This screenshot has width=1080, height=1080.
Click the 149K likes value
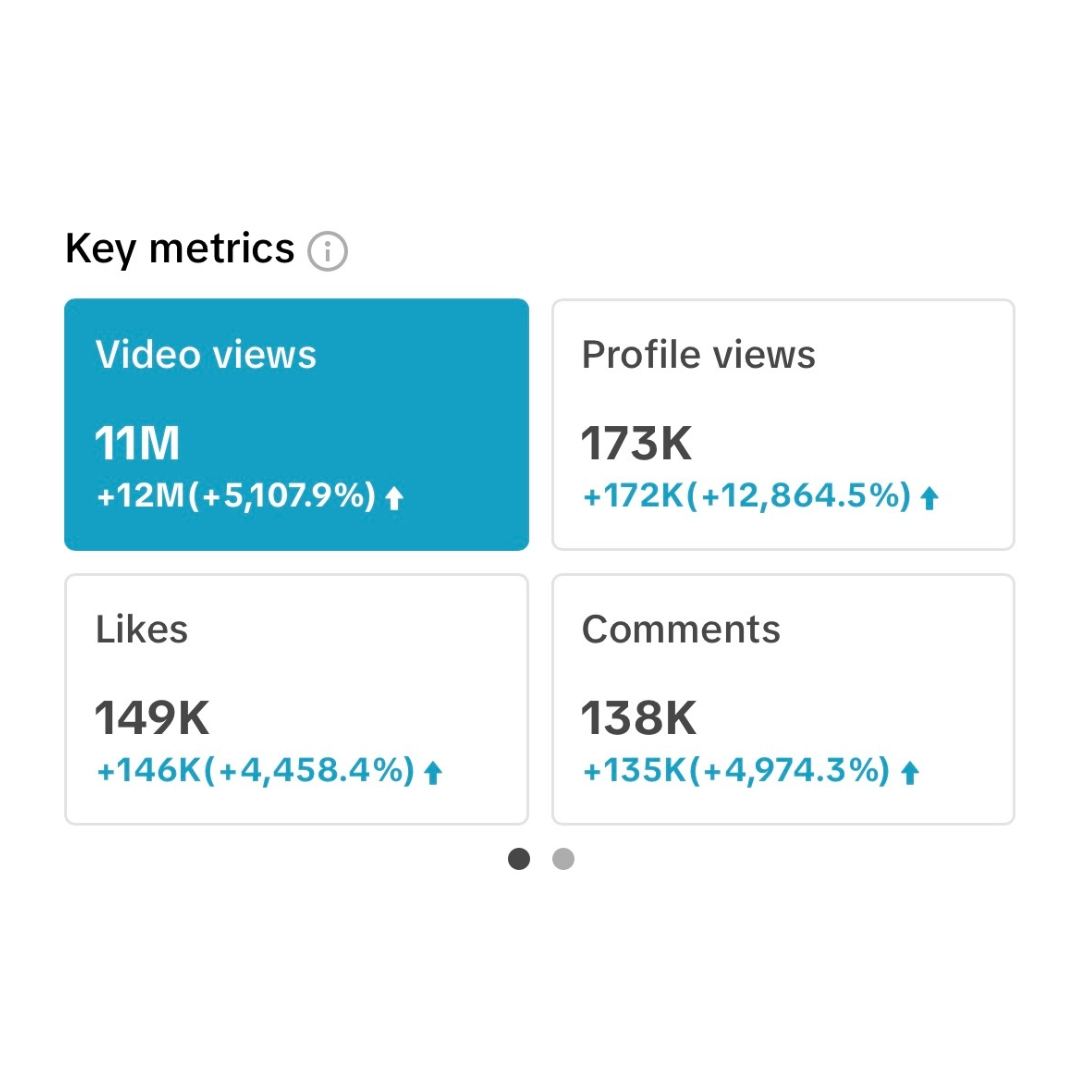point(152,718)
